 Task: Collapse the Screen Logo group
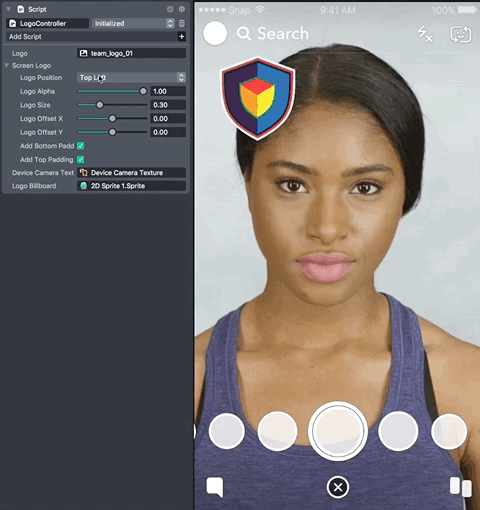tap(6, 65)
